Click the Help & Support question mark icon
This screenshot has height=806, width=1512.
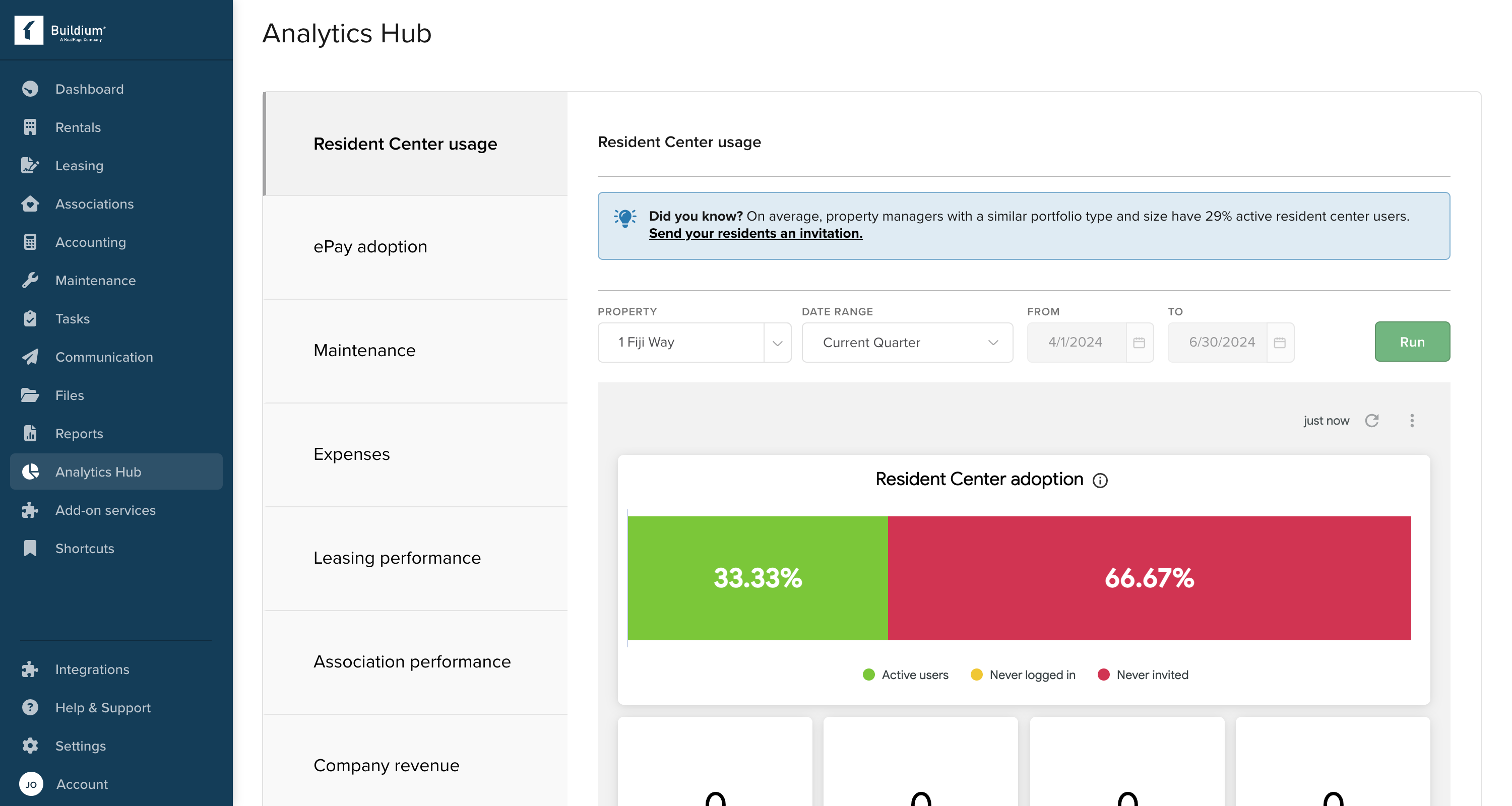(x=30, y=707)
